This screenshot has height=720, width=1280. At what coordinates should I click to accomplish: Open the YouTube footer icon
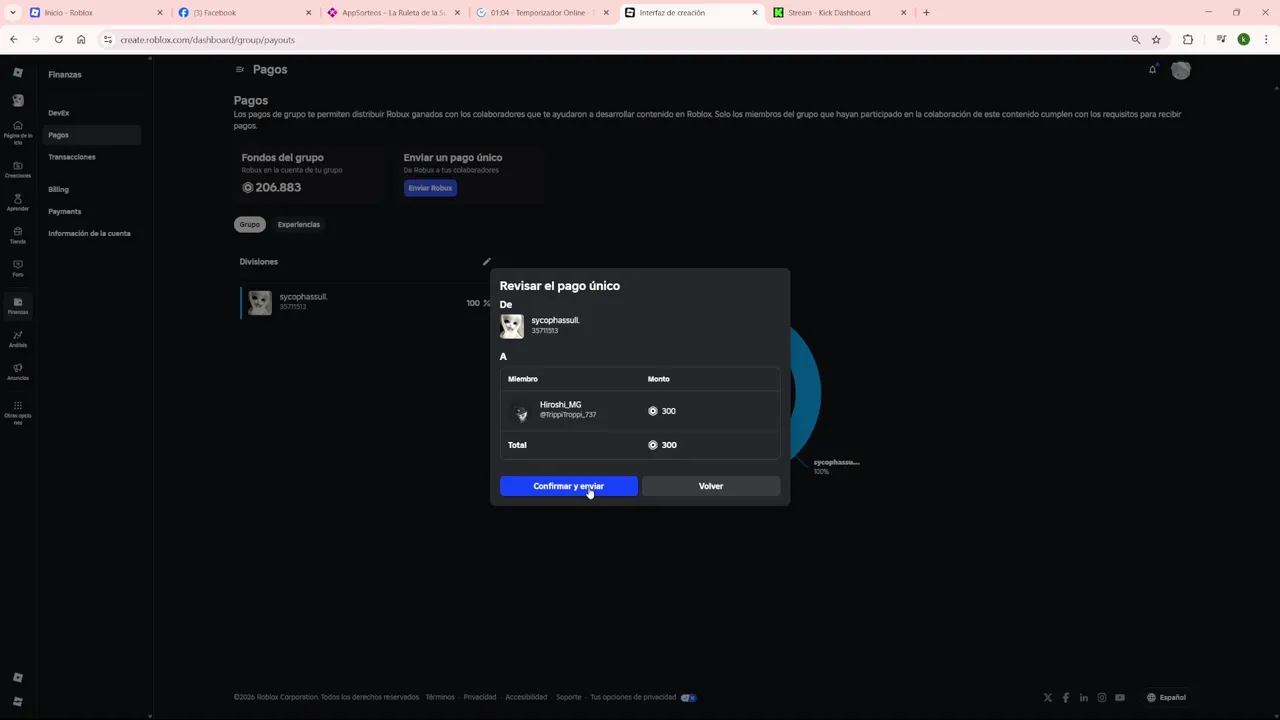pos(1120,697)
